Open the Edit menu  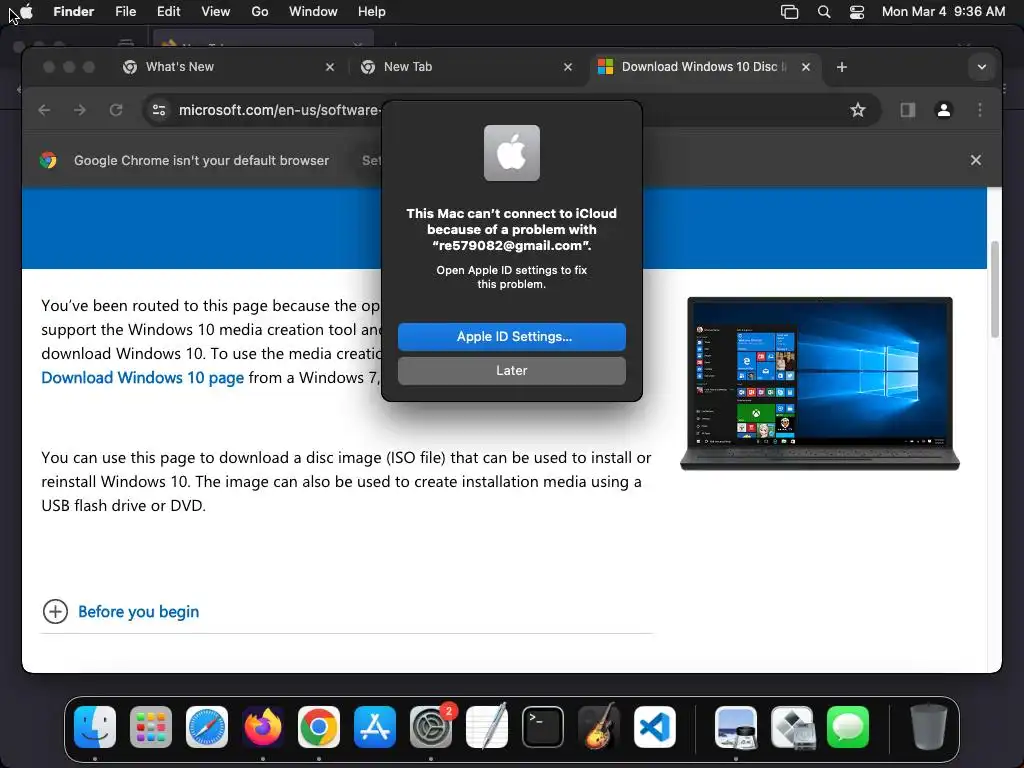click(168, 12)
